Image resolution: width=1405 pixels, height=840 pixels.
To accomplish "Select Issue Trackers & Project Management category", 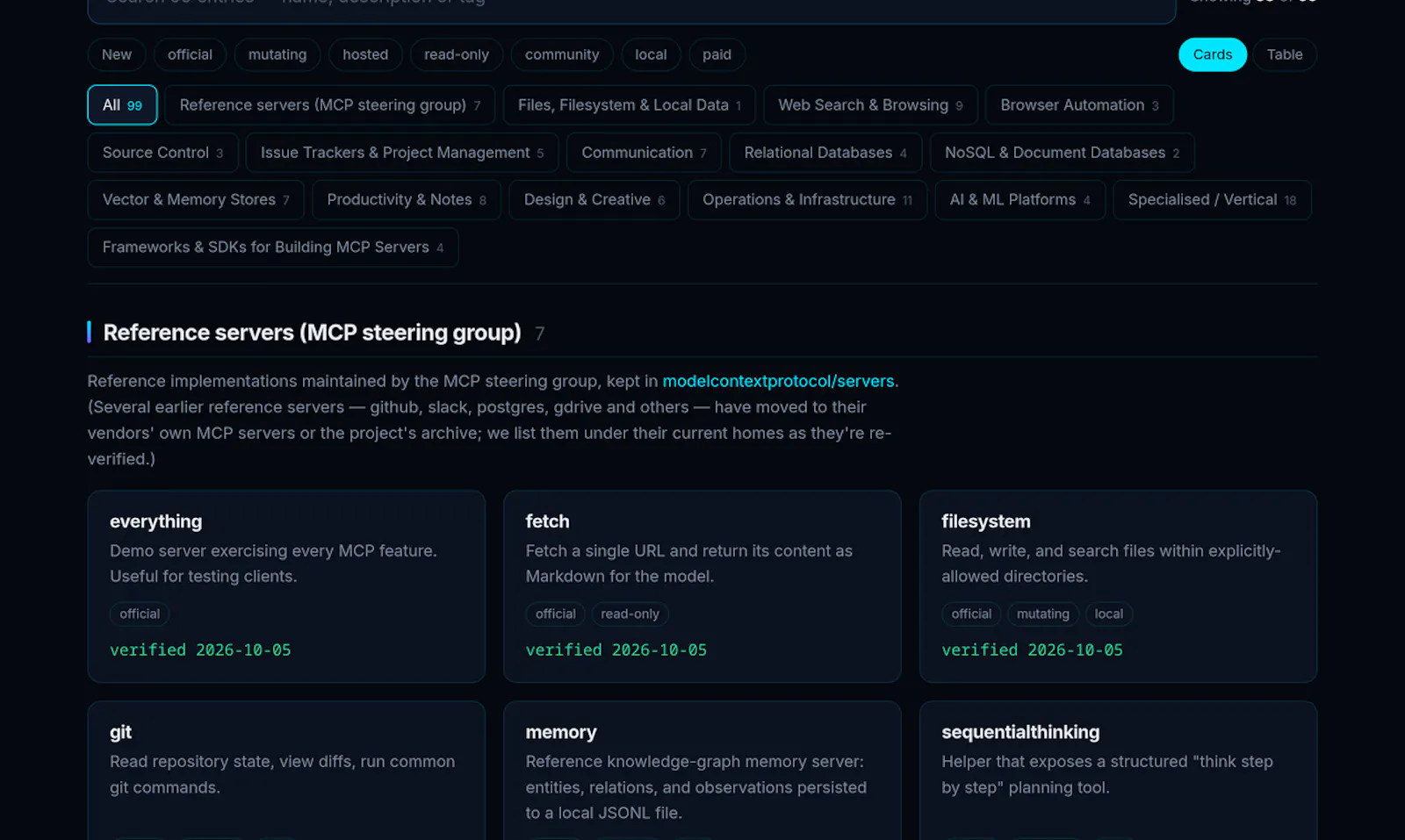I will (x=402, y=153).
